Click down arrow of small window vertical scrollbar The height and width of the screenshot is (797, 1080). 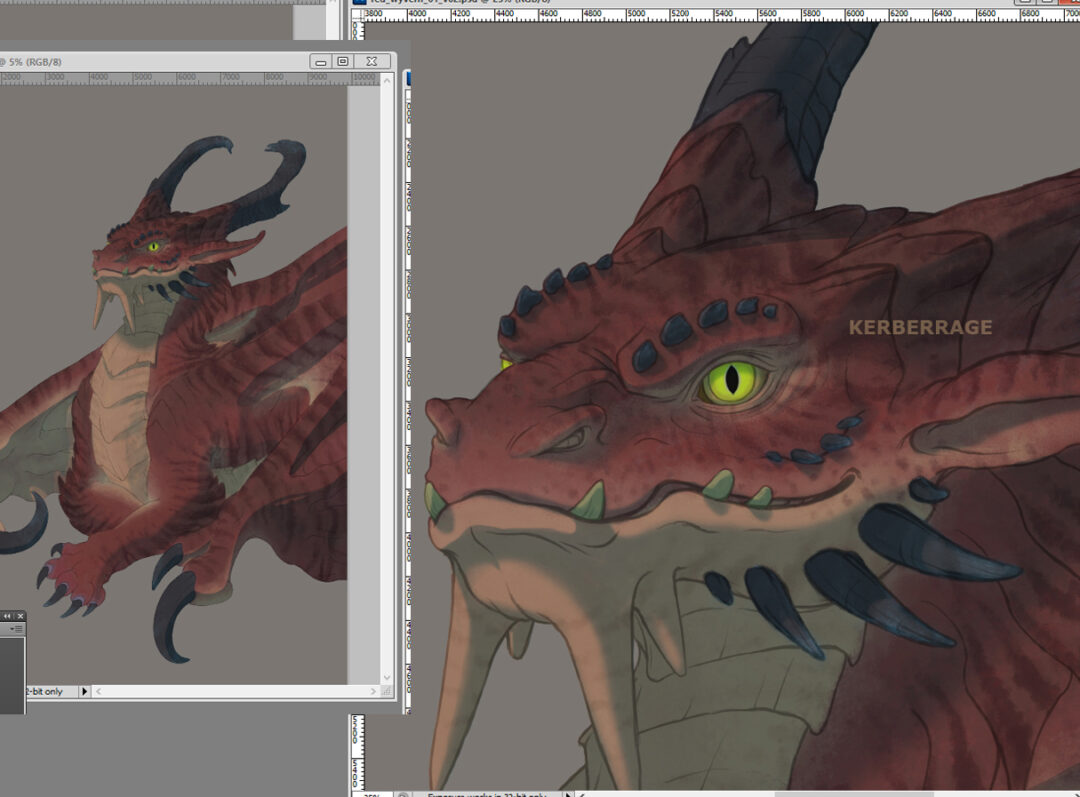coord(386,678)
